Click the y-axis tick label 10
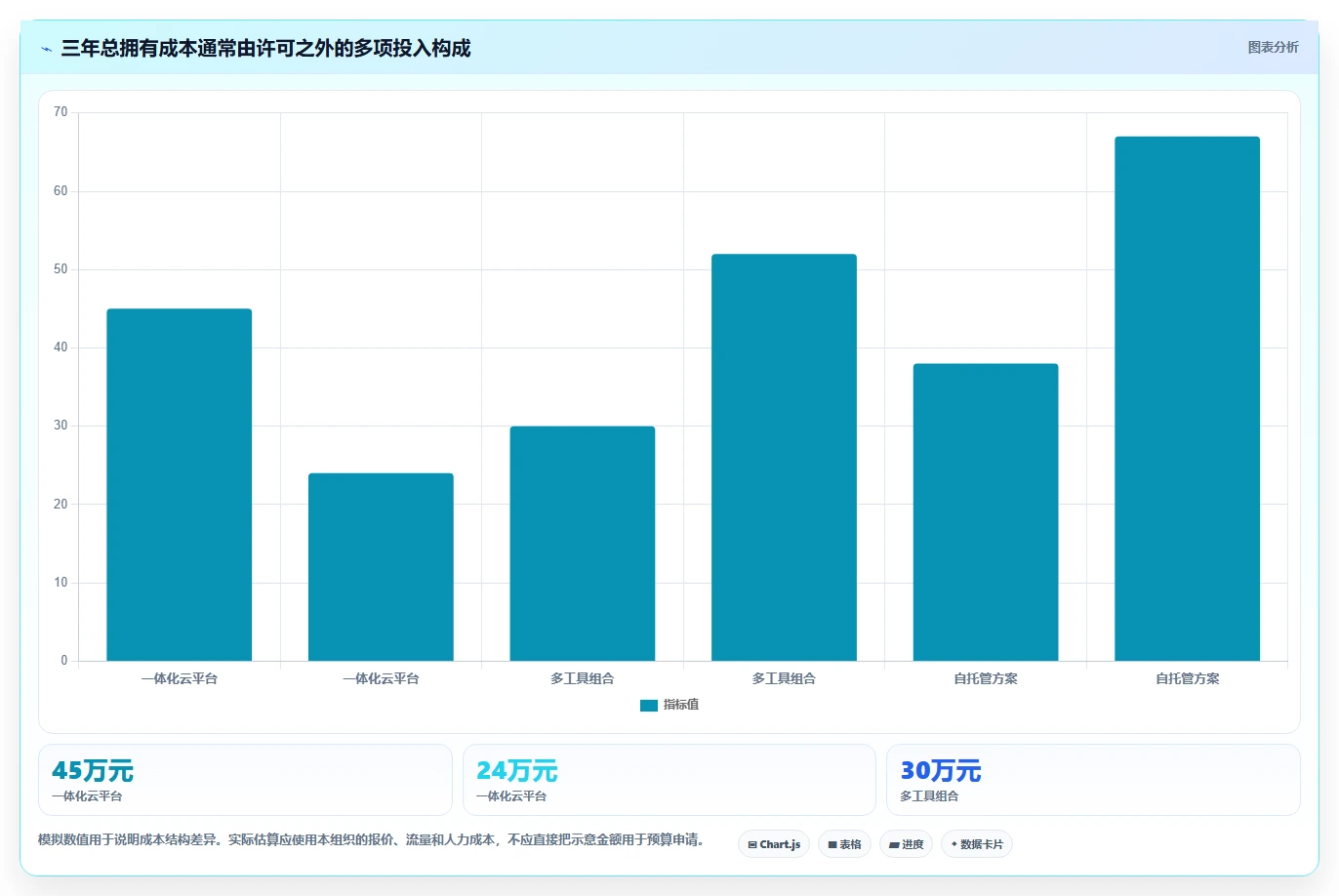 (61, 583)
